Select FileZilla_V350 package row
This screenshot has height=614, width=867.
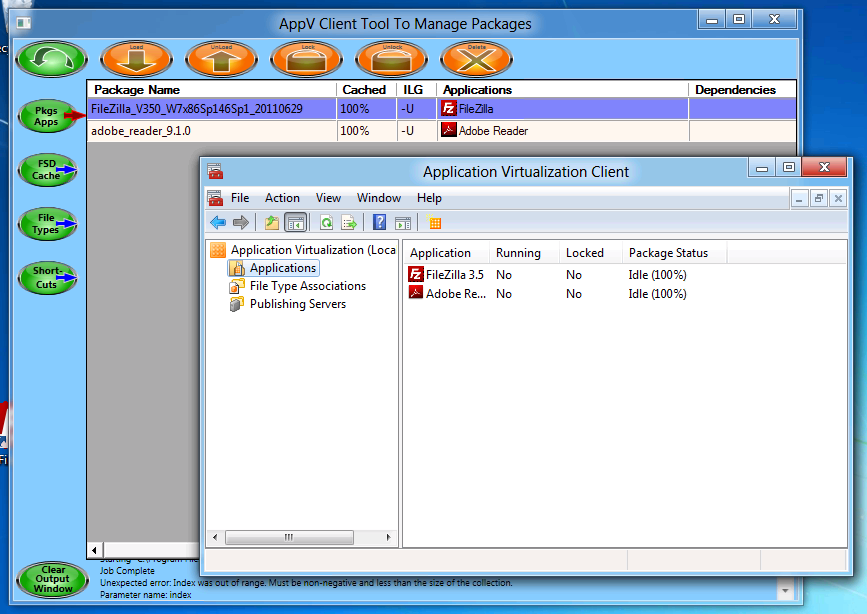(441, 109)
